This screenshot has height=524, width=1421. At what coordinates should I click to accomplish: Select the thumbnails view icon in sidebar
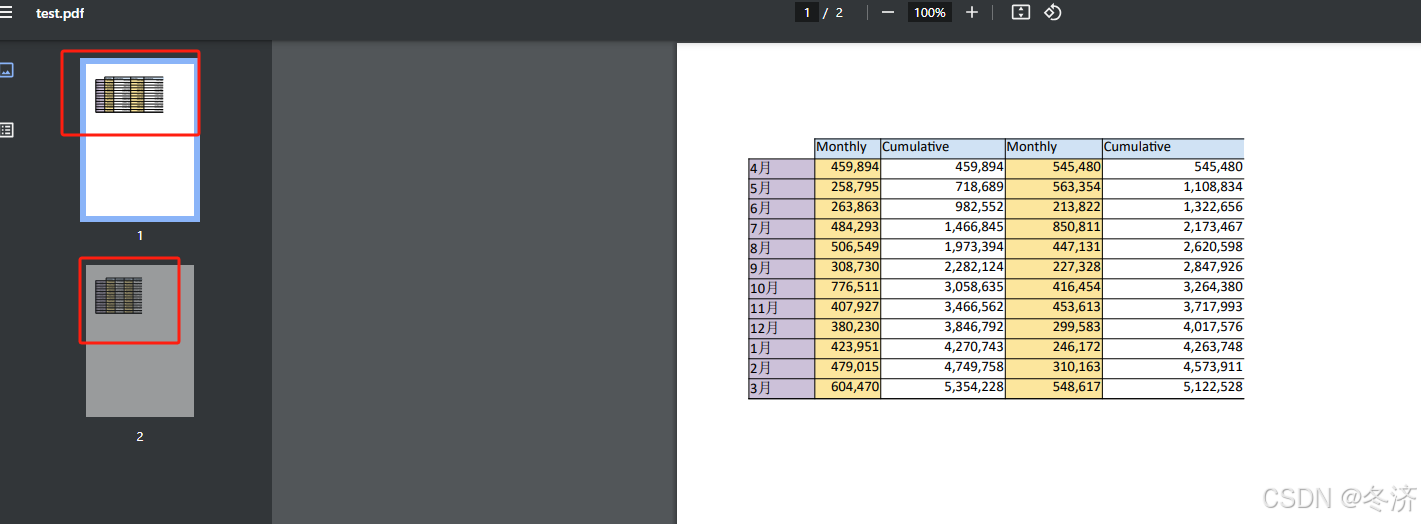pos(6,70)
